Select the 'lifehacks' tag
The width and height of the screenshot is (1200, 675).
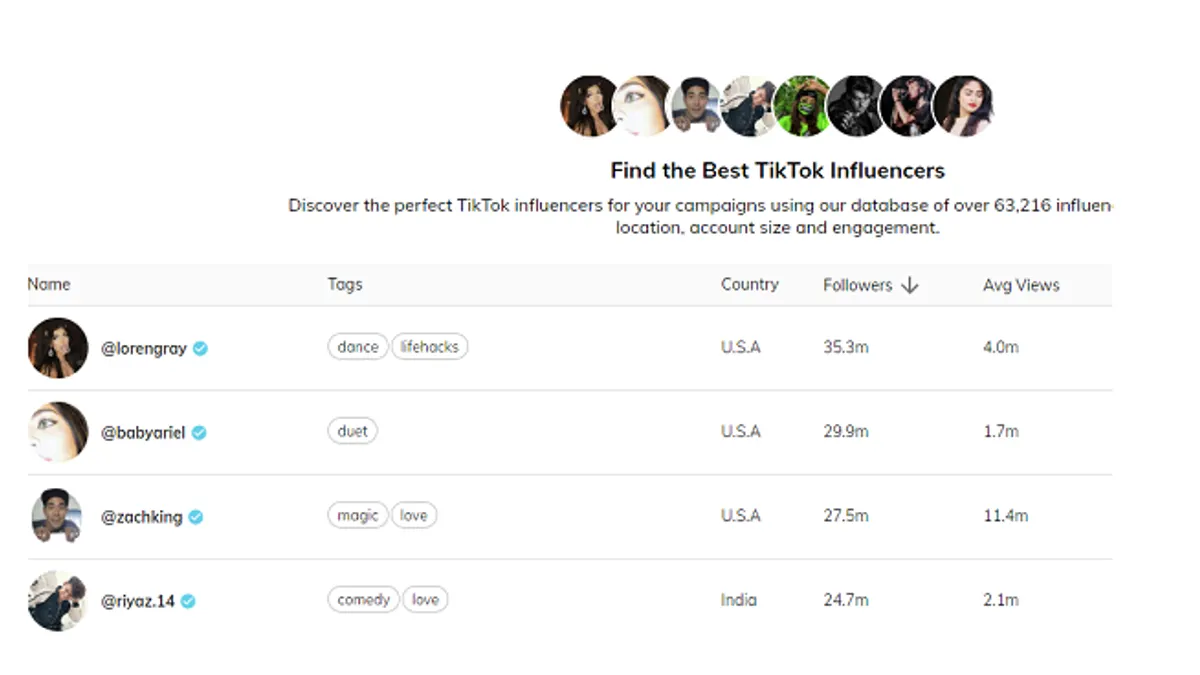tap(430, 347)
